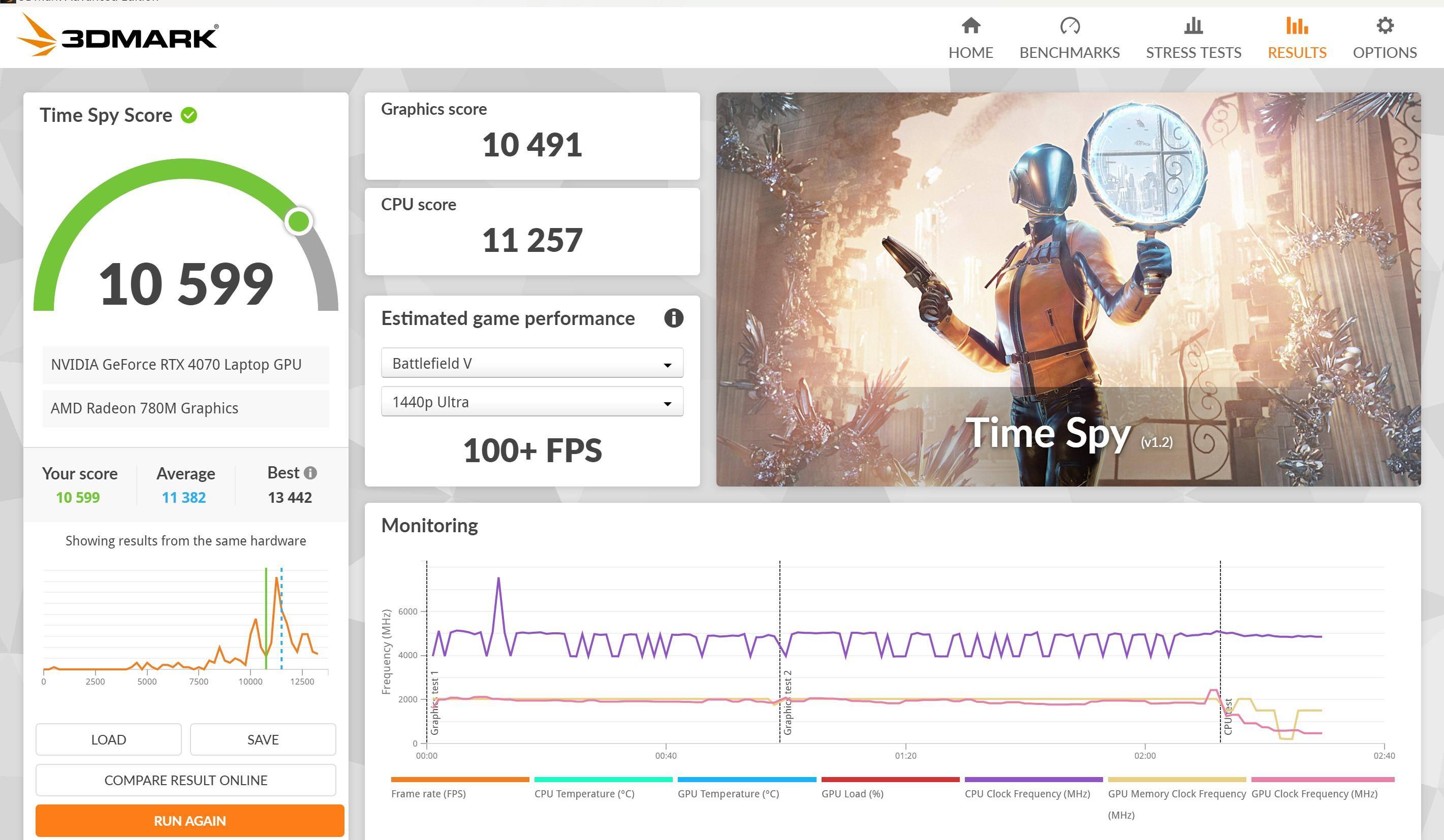Click the info icon next to Best

[x=310, y=473]
